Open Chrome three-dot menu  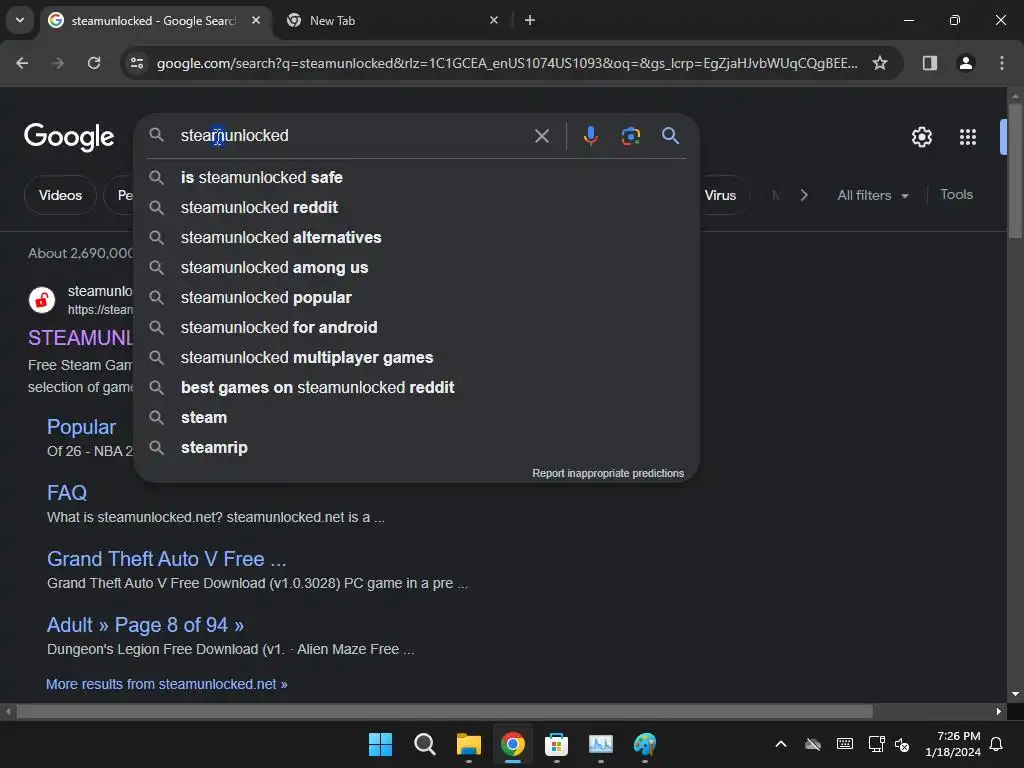pos(1002,63)
